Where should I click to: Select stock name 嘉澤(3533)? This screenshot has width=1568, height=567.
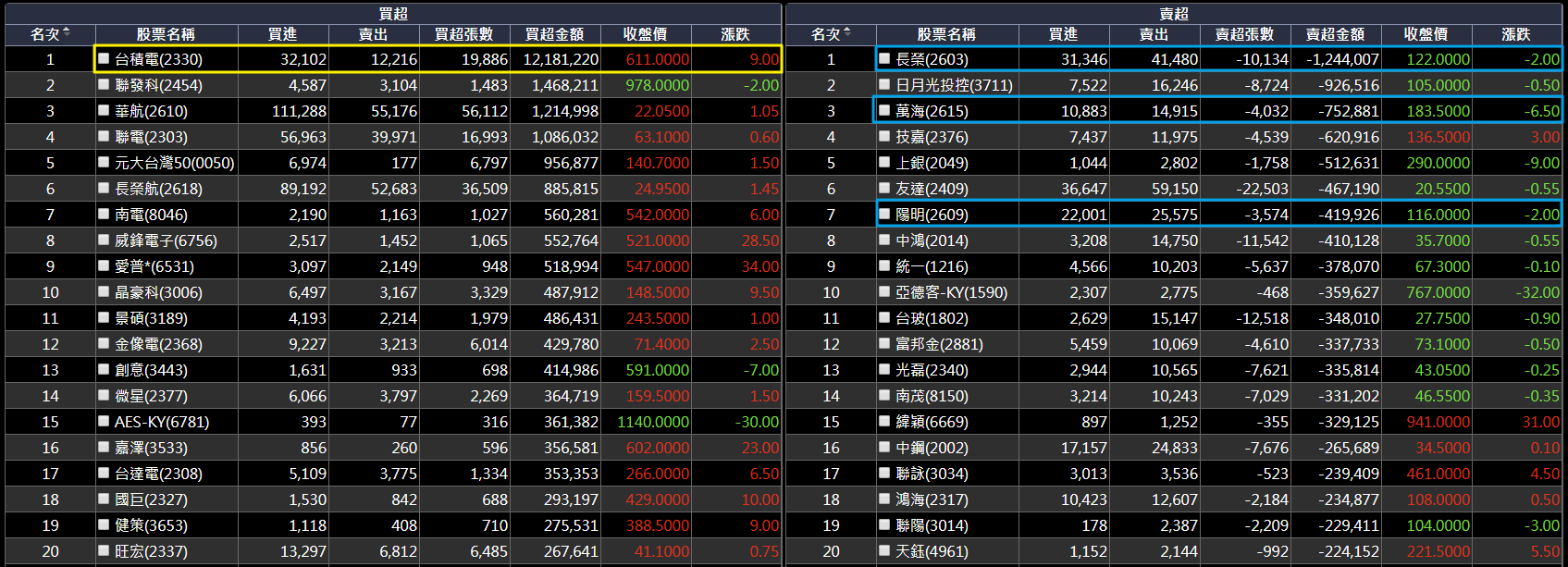tap(151, 448)
